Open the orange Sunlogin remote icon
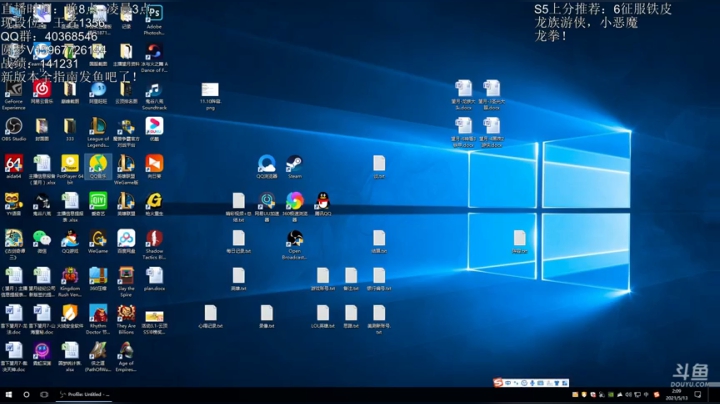This screenshot has width=720, height=404. pos(154,168)
